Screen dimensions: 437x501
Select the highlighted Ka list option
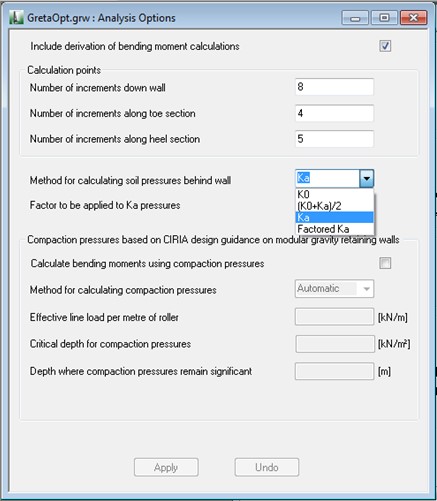pyautogui.click(x=335, y=217)
